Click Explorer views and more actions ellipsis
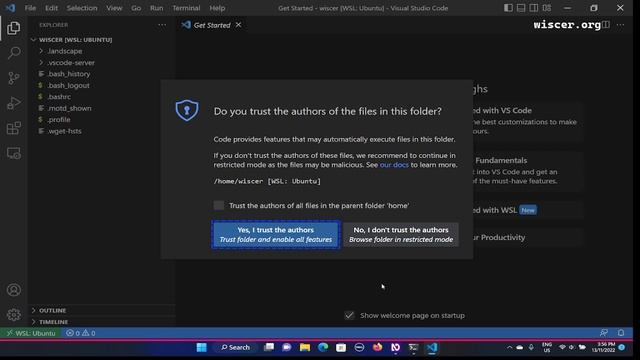This screenshot has width=640, height=360. click(x=162, y=25)
